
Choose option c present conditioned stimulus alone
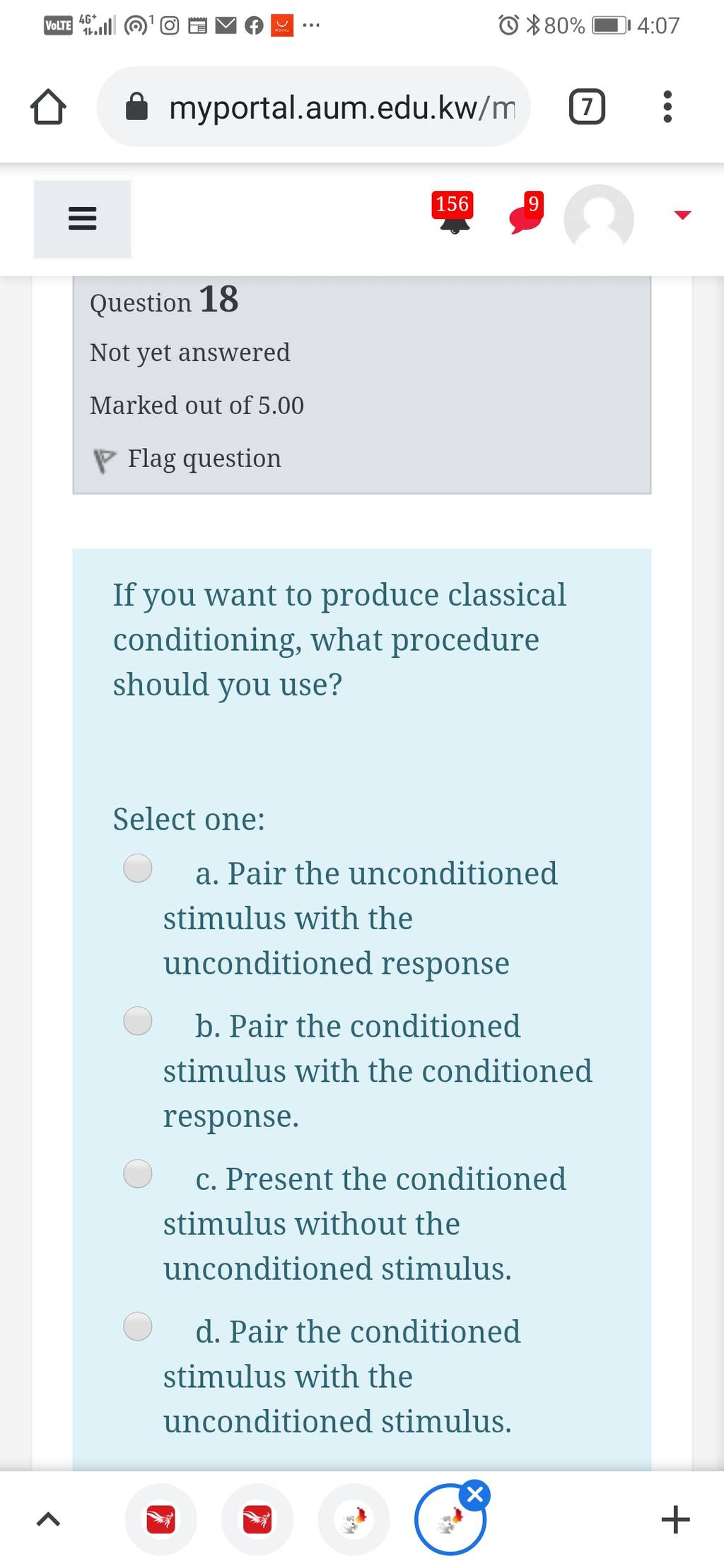(x=138, y=1174)
